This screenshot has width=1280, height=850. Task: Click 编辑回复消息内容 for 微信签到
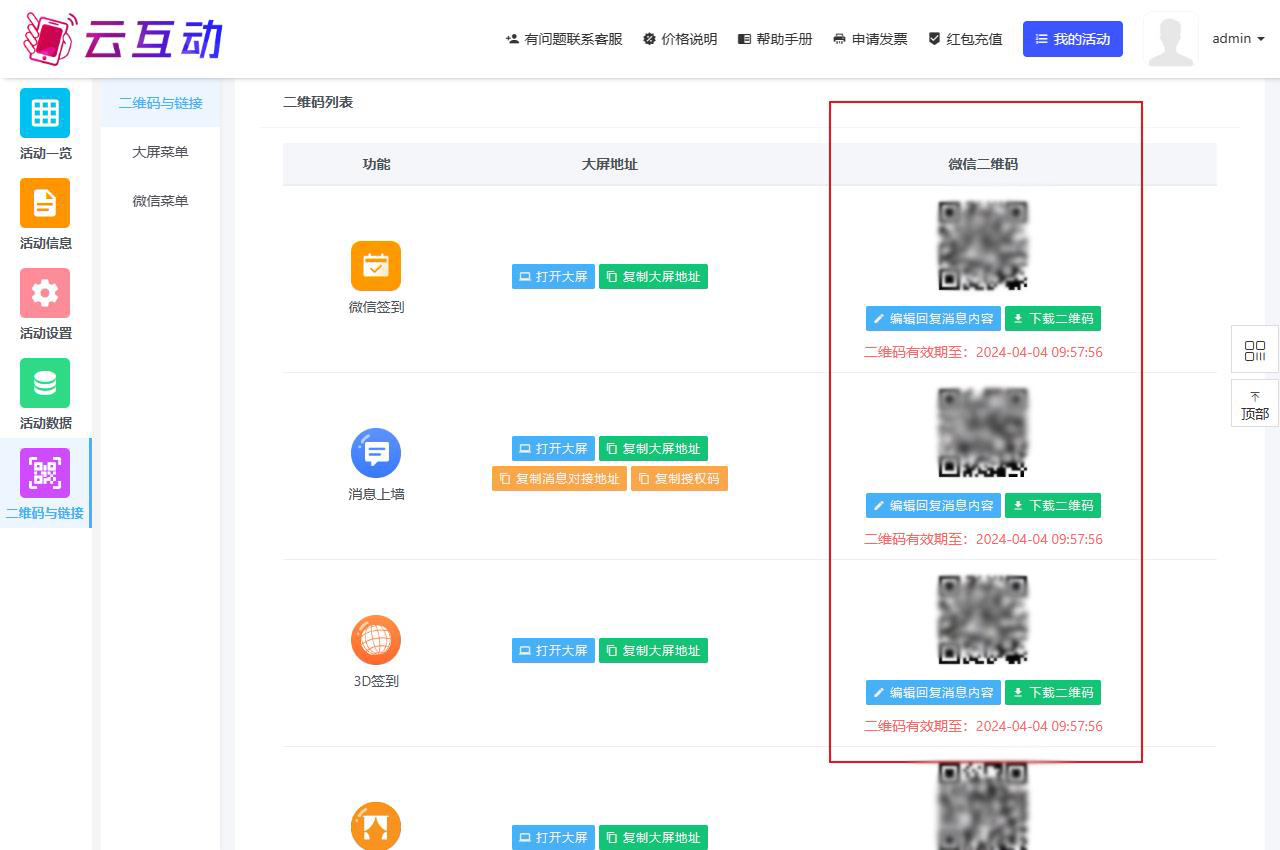point(933,319)
